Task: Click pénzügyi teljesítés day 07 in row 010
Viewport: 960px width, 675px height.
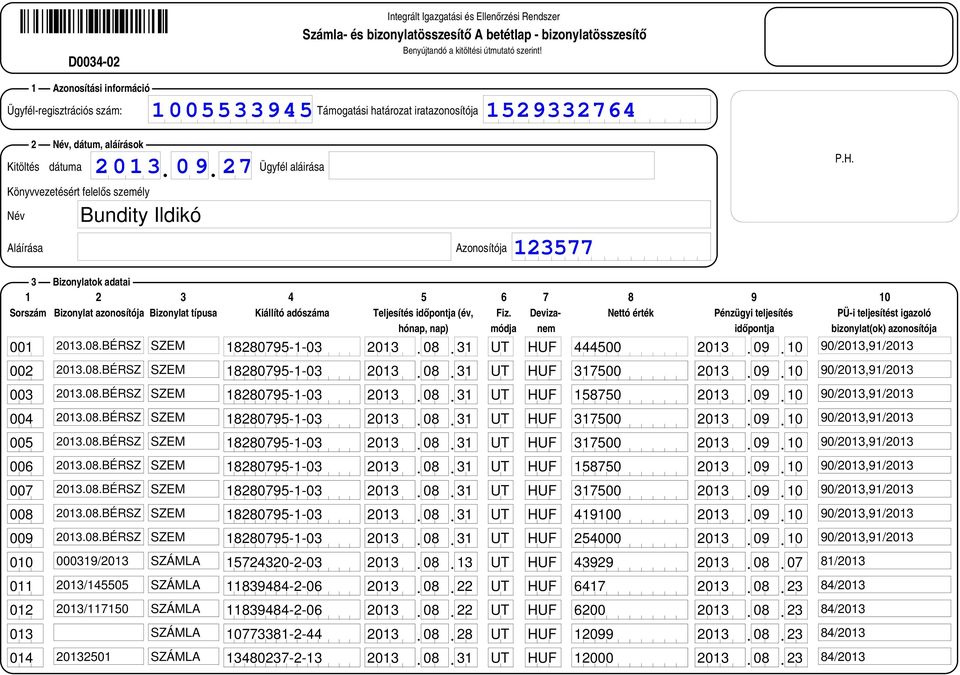Action: pyautogui.click(x=795, y=562)
